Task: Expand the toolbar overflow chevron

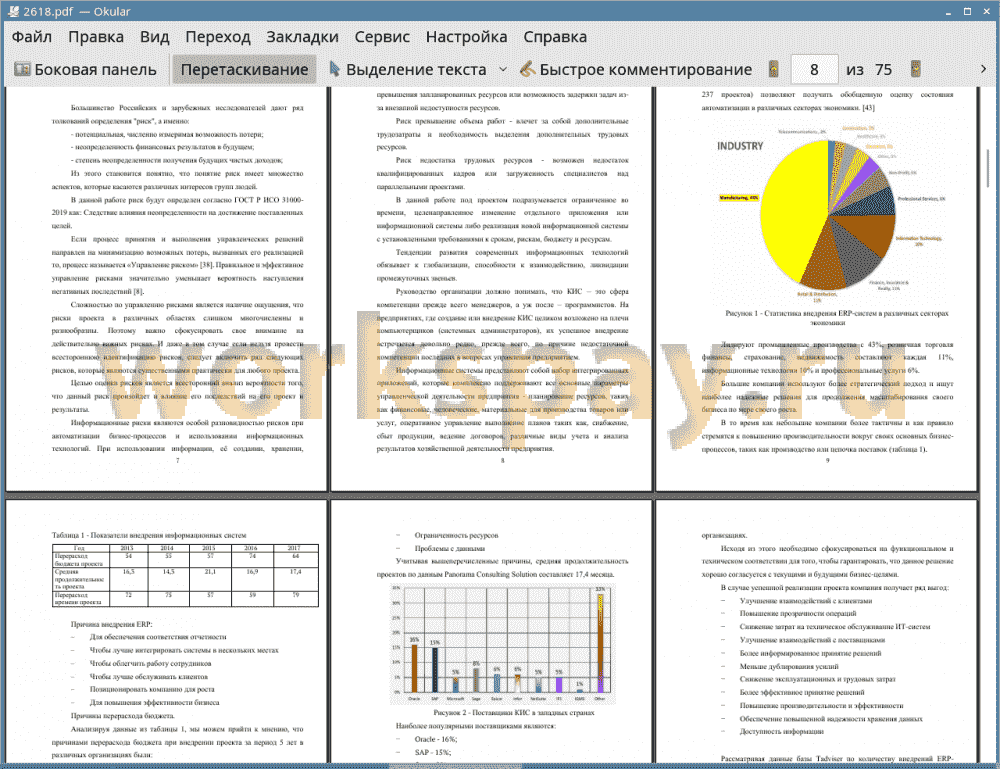Action: pyautogui.click(x=983, y=69)
